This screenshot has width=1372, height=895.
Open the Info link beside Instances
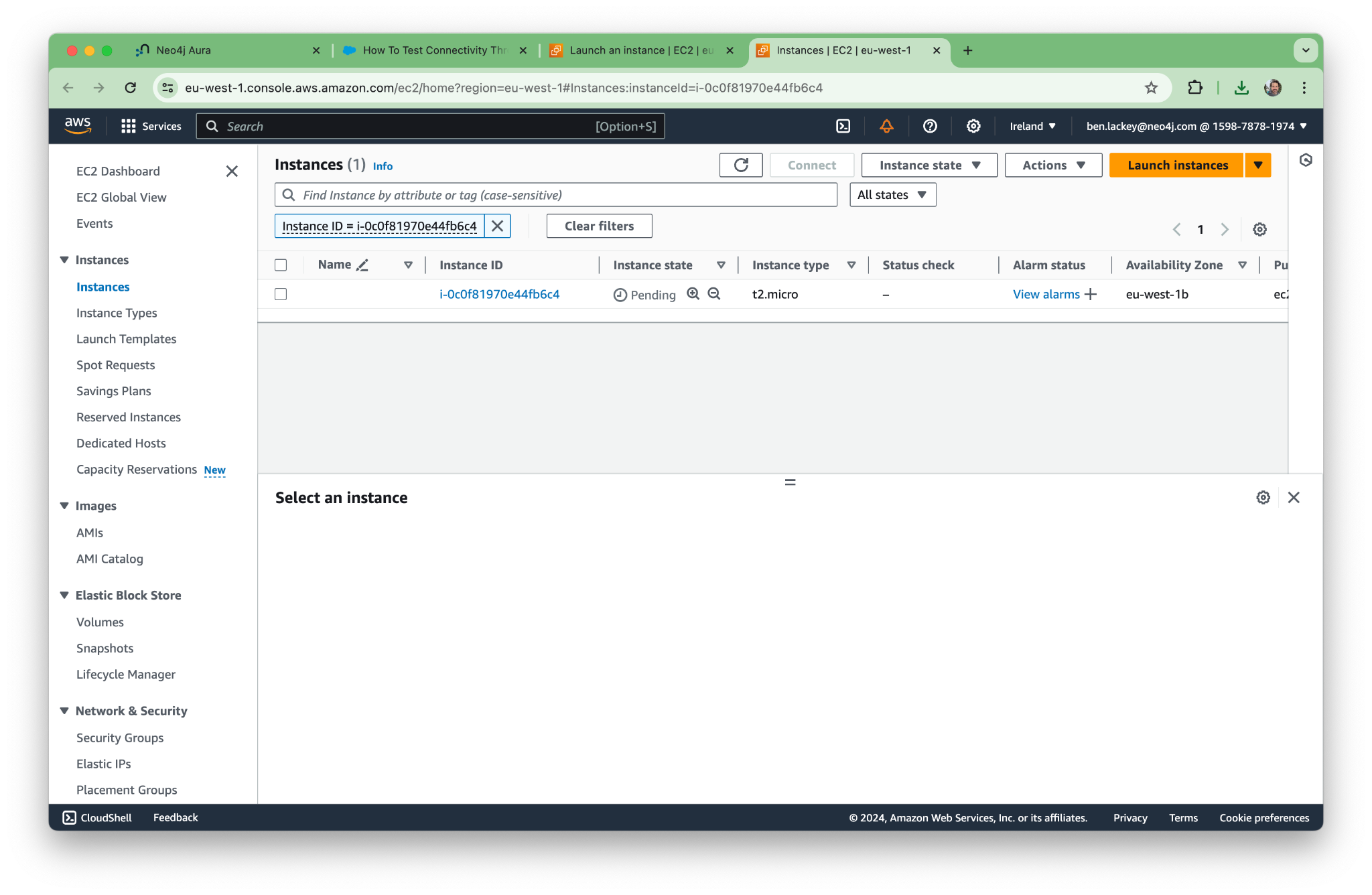(383, 166)
